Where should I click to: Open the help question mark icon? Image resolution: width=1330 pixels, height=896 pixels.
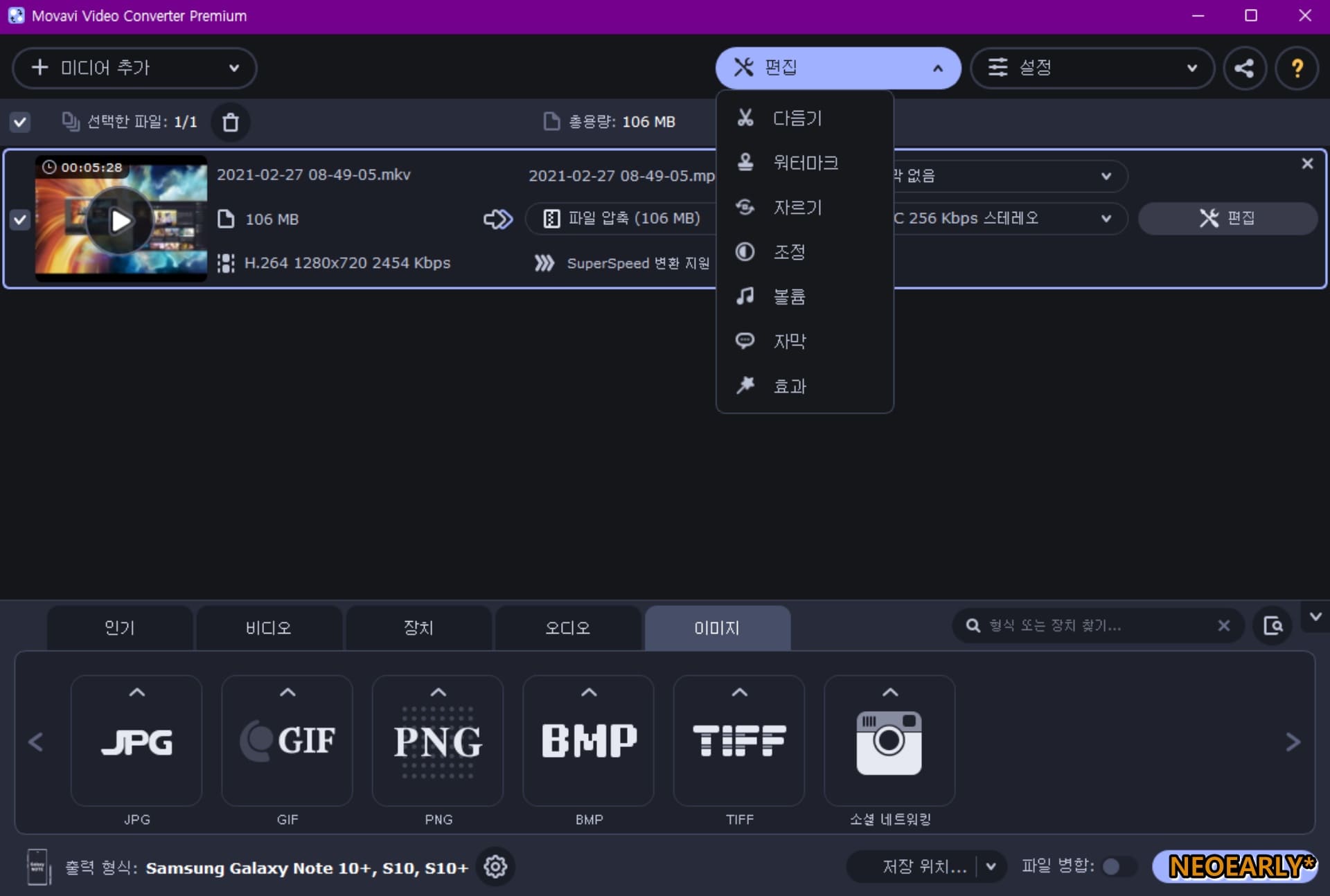click(x=1296, y=68)
